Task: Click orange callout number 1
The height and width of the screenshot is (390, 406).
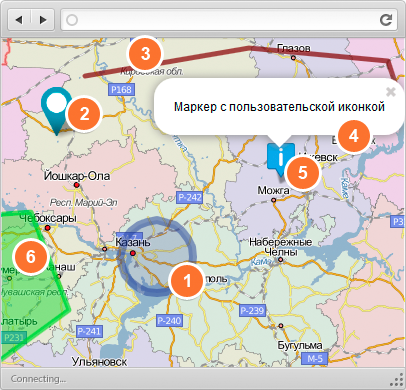Action: tap(187, 281)
